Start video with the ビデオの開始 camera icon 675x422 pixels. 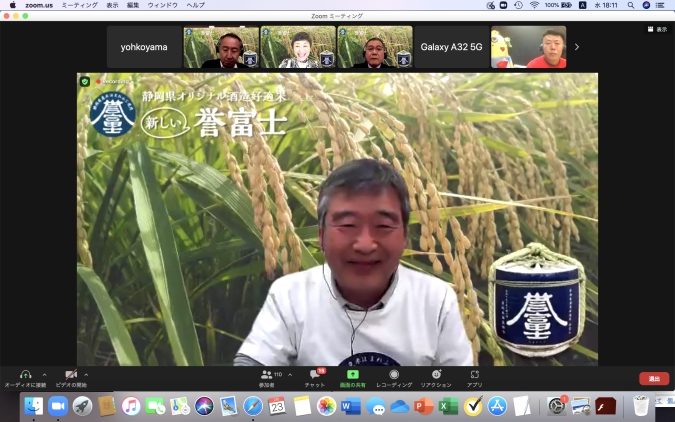[71, 375]
